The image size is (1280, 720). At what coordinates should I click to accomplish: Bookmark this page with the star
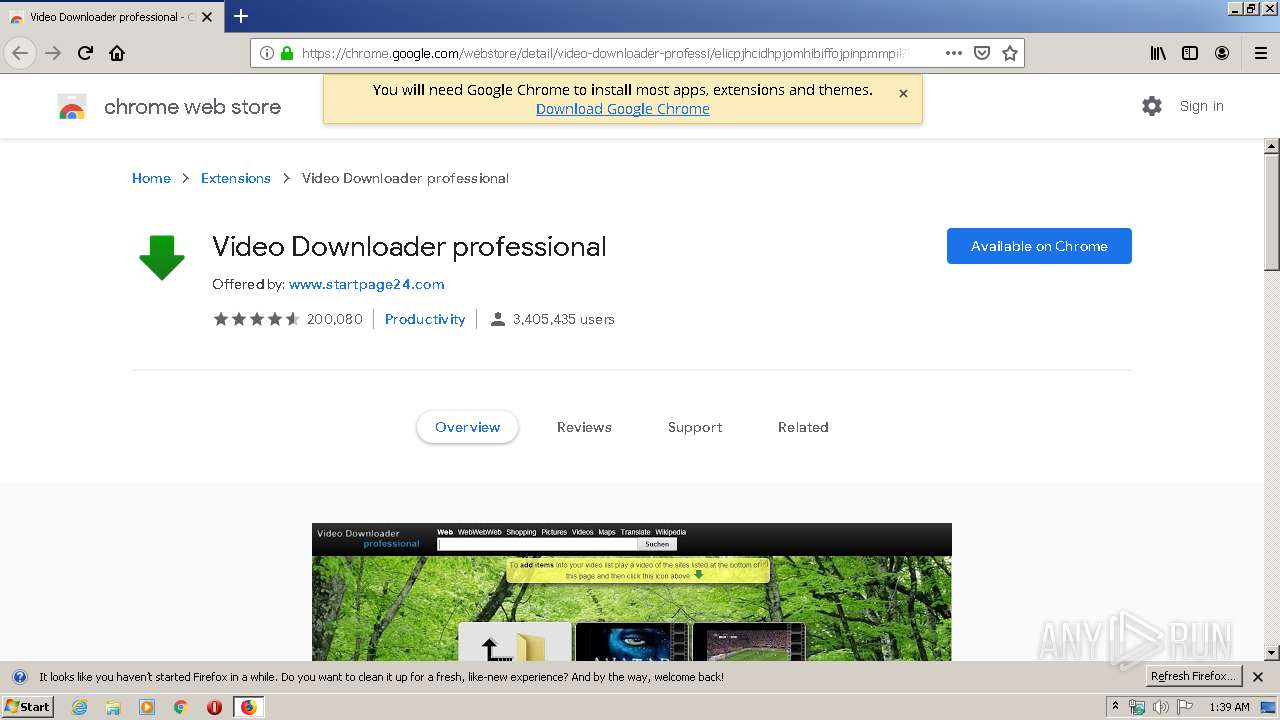(x=1010, y=53)
